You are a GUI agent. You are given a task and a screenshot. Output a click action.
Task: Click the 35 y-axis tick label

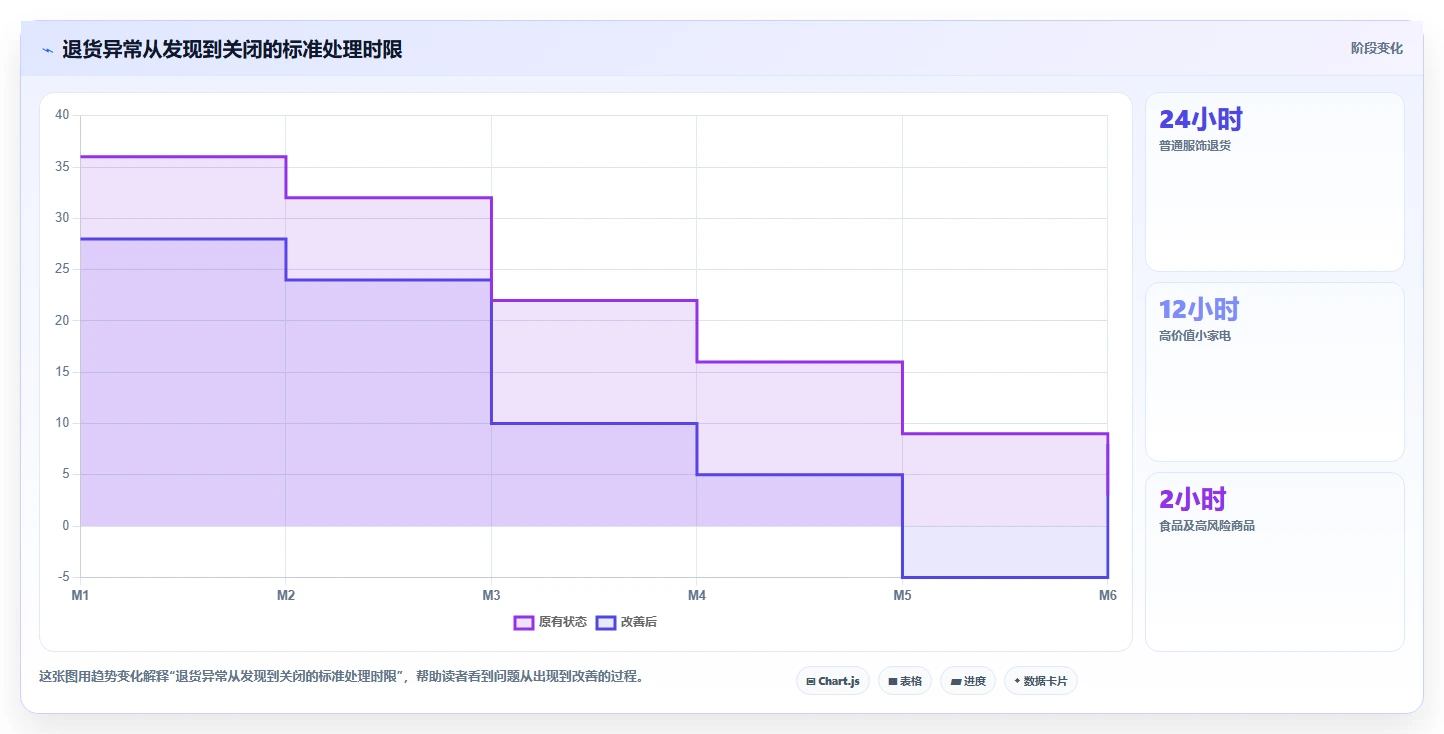coord(62,167)
